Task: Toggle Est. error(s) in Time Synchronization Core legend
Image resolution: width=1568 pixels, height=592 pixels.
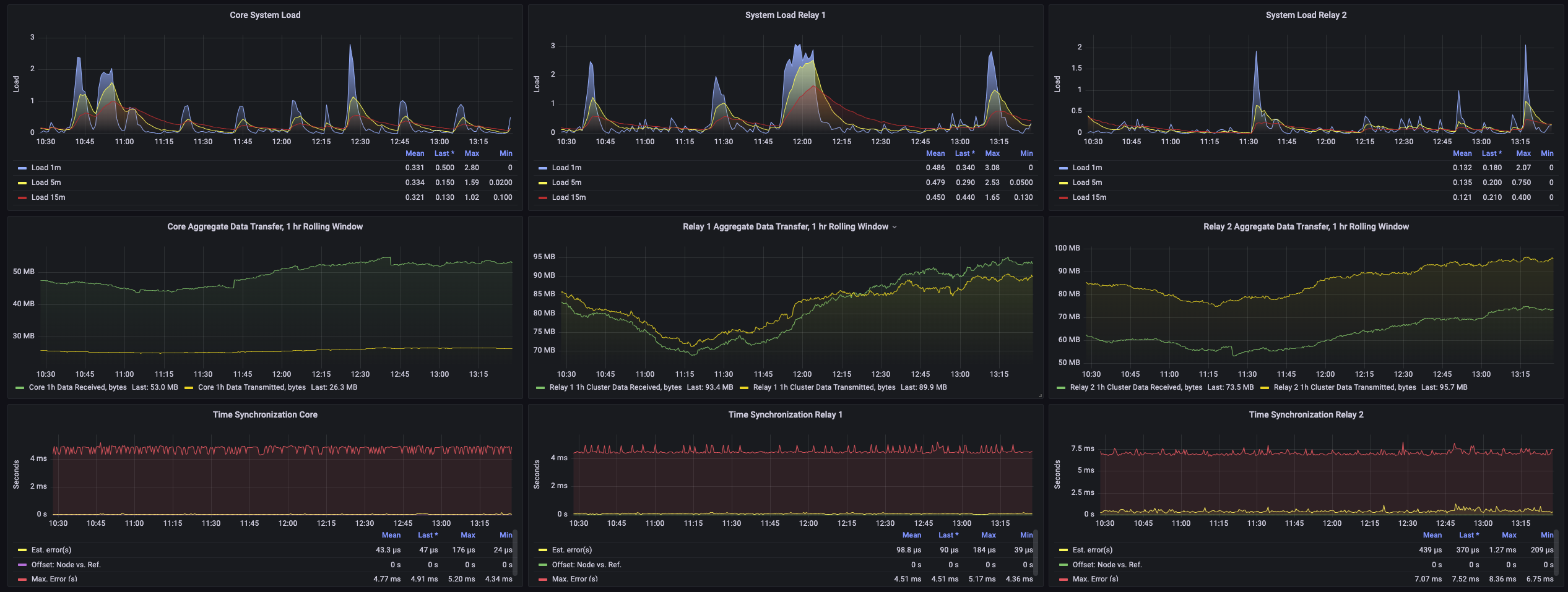Action: (51, 550)
